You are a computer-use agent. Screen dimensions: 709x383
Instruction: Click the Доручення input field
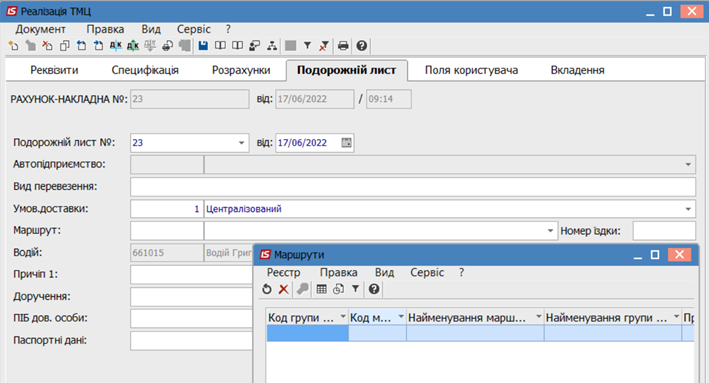(191, 297)
